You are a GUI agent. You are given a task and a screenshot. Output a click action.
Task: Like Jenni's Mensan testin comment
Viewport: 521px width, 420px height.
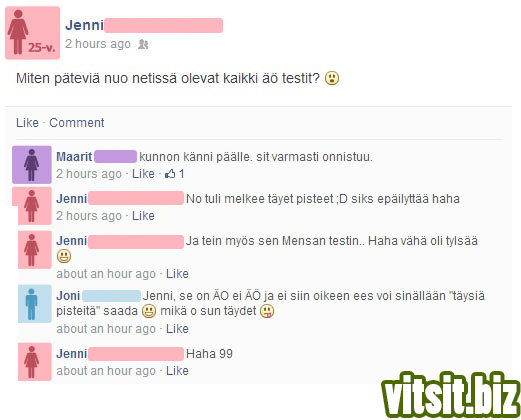coord(177,274)
